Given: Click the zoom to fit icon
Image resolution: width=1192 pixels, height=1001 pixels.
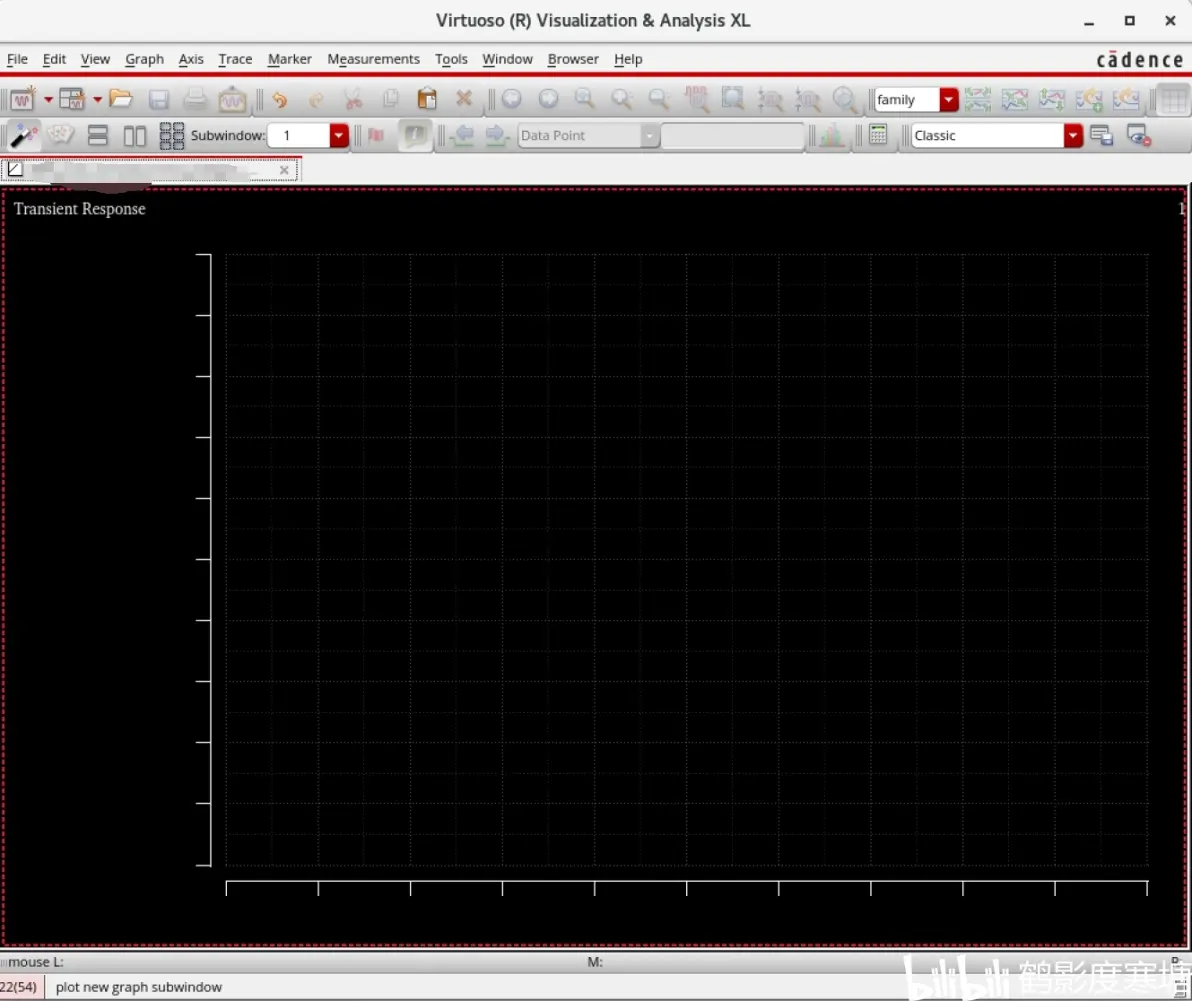Looking at the screenshot, I should coord(585,99).
